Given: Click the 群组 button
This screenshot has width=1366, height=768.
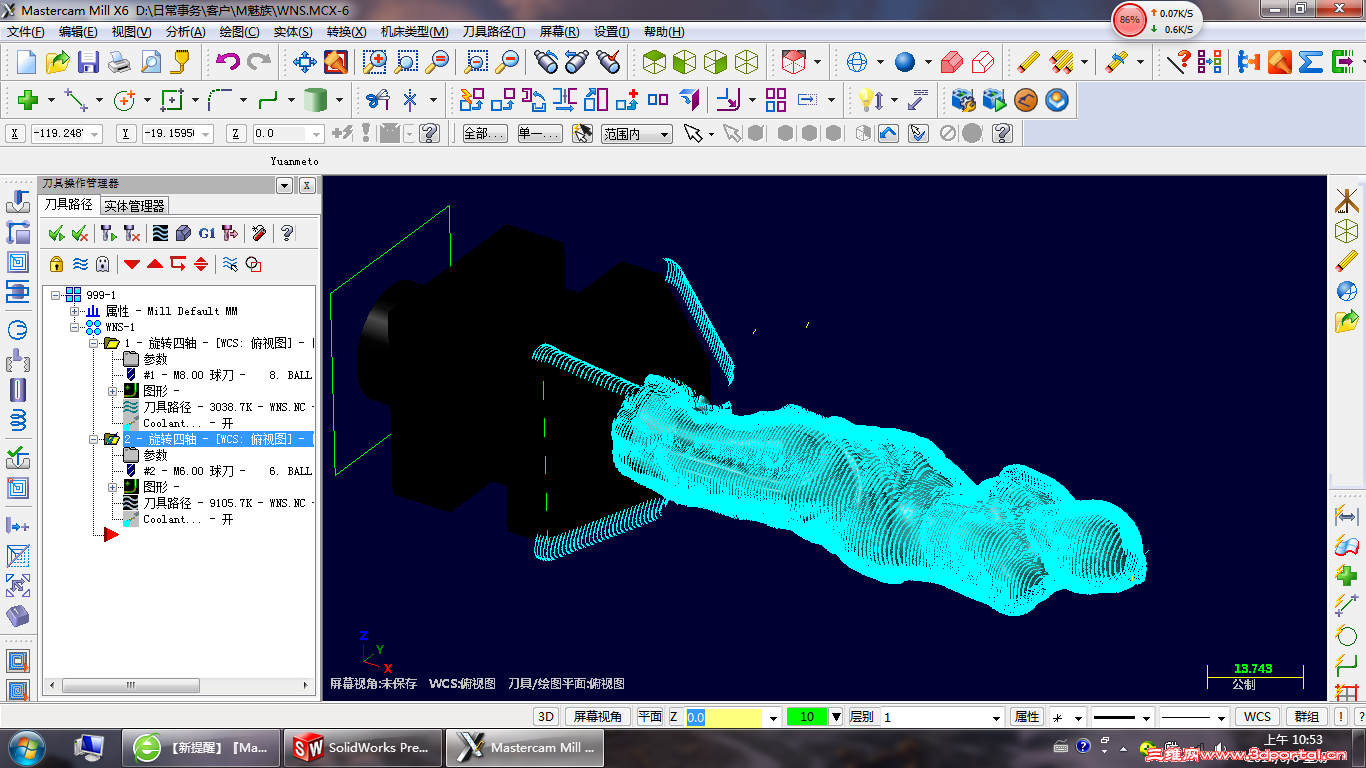Looking at the screenshot, I should click(1306, 717).
